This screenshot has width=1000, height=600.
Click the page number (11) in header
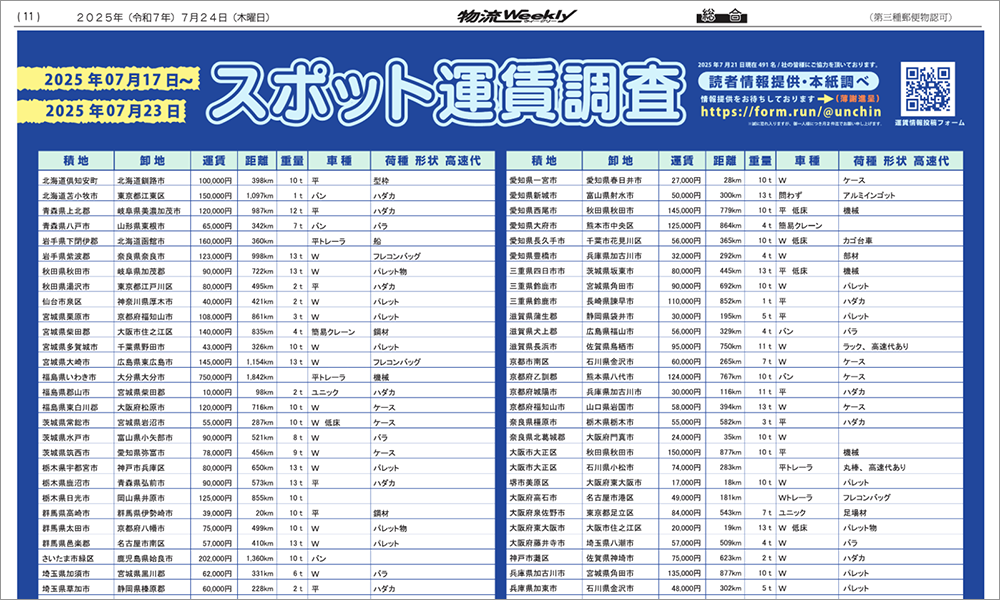(28, 16)
